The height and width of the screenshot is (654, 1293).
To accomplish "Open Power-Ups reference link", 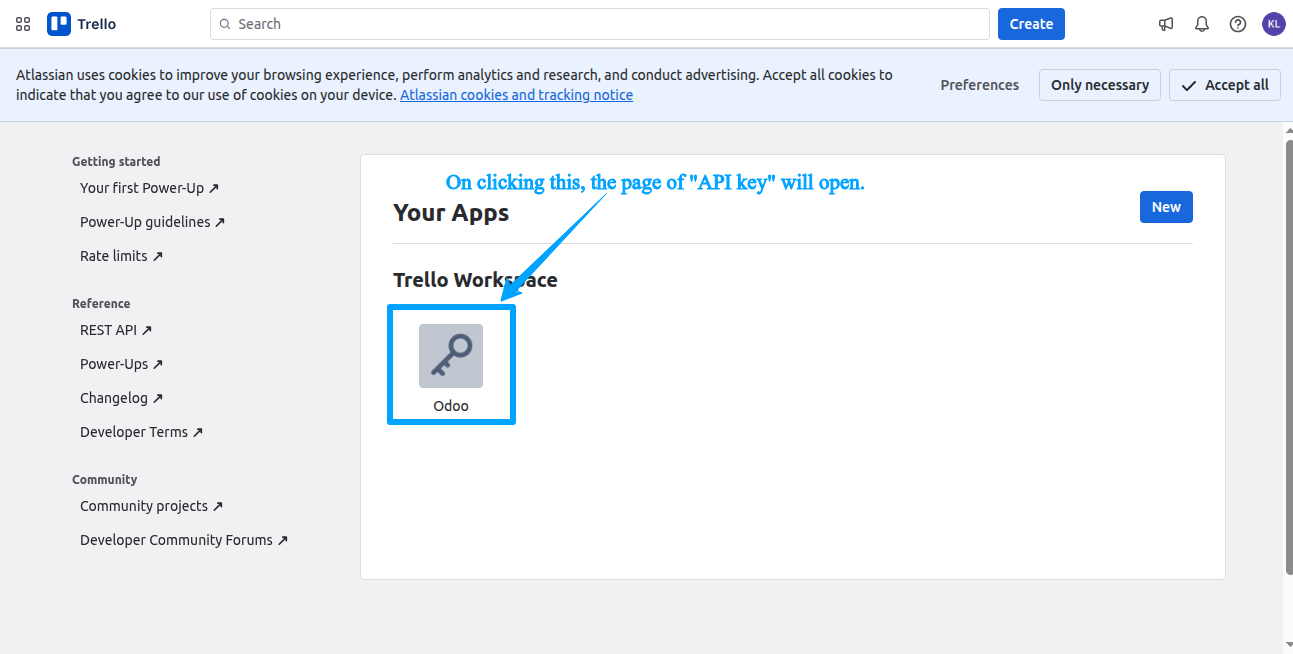I will 121,364.
